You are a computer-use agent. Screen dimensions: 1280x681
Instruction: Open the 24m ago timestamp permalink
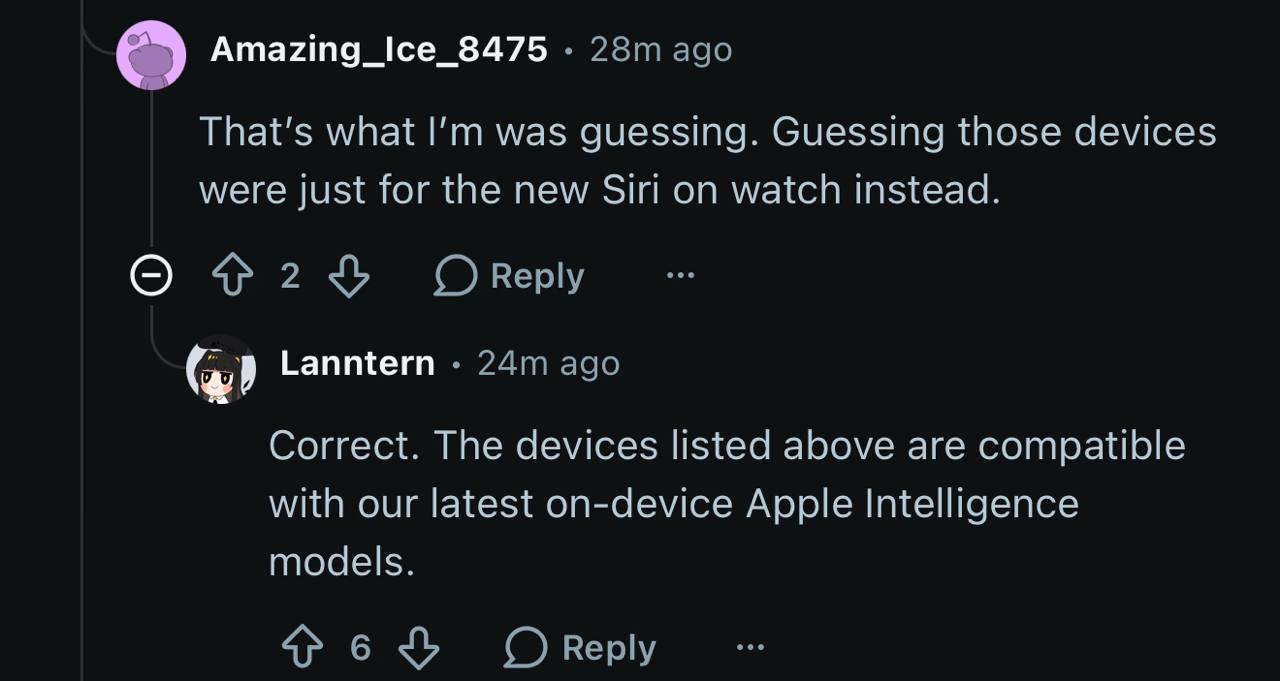[x=548, y=363]
